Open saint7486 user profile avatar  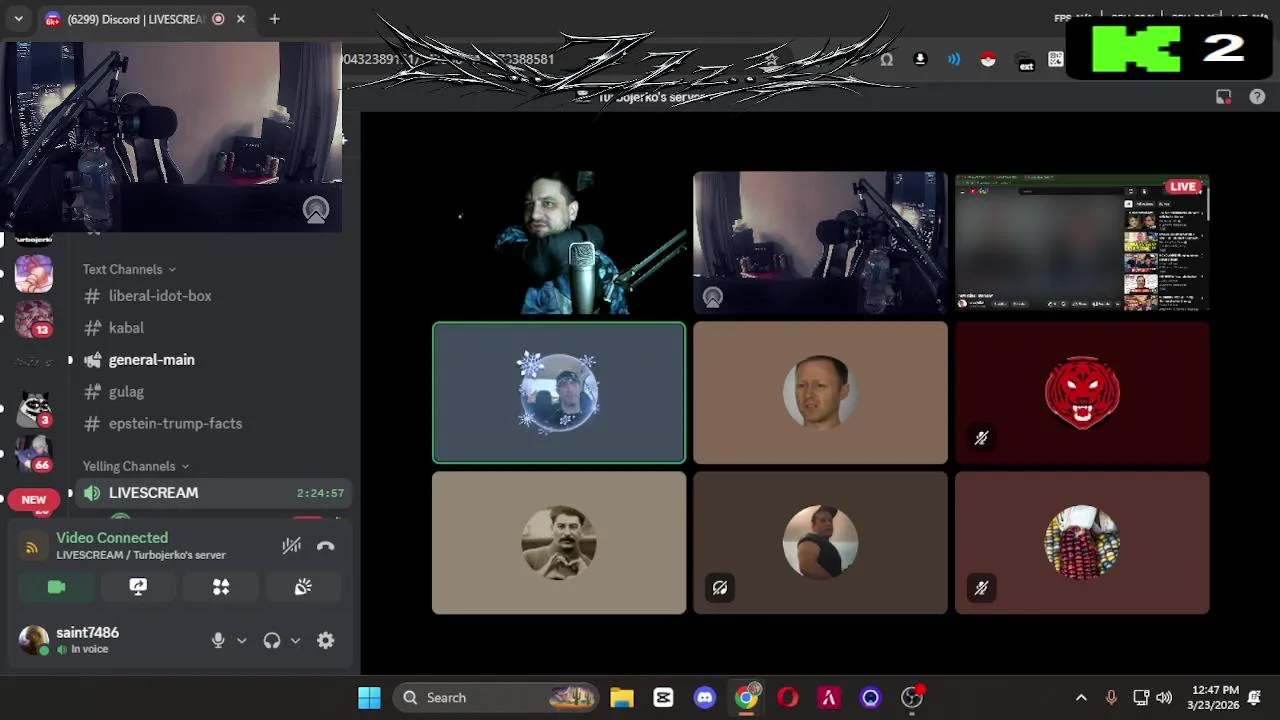[x=33, y=640]
